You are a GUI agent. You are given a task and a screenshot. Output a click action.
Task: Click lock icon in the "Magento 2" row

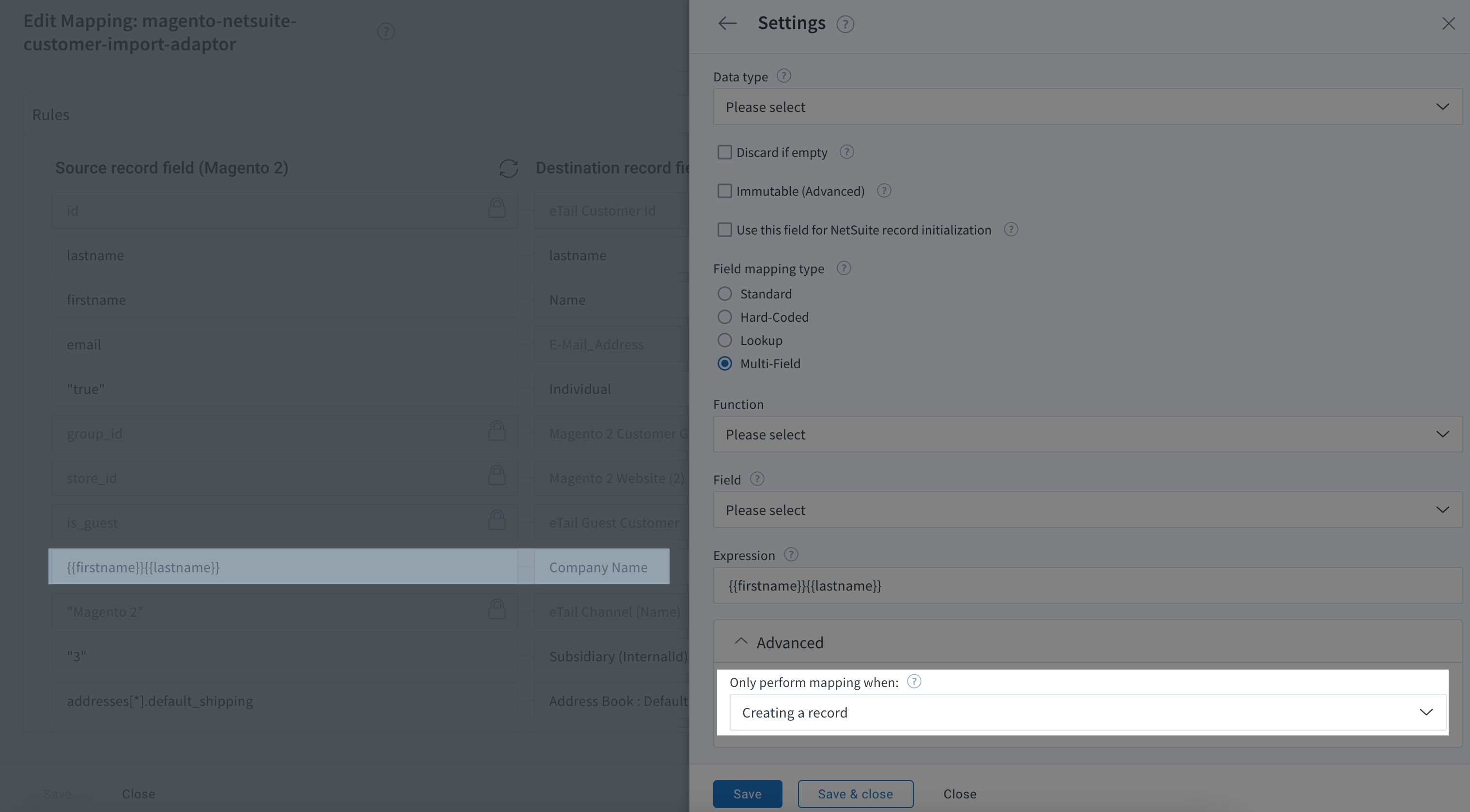tap(497, 609)
